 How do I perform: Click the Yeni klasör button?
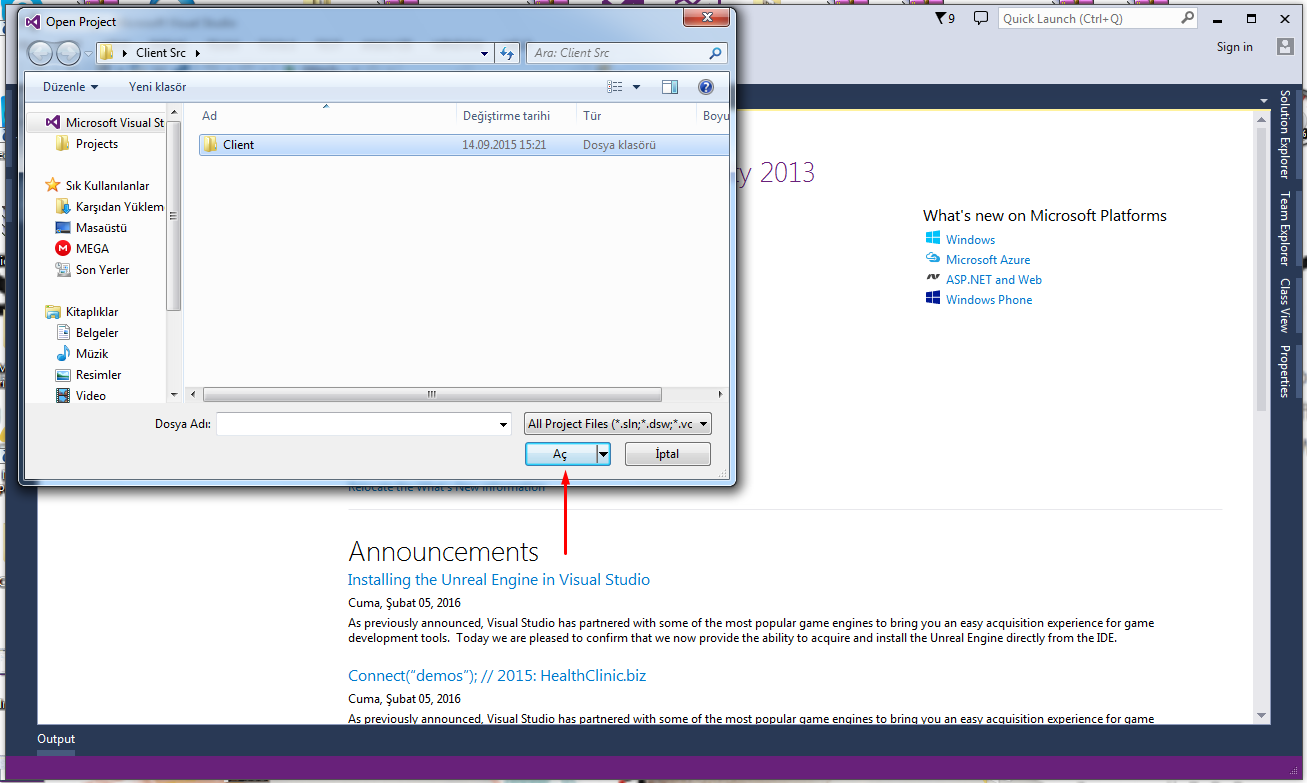157,87
